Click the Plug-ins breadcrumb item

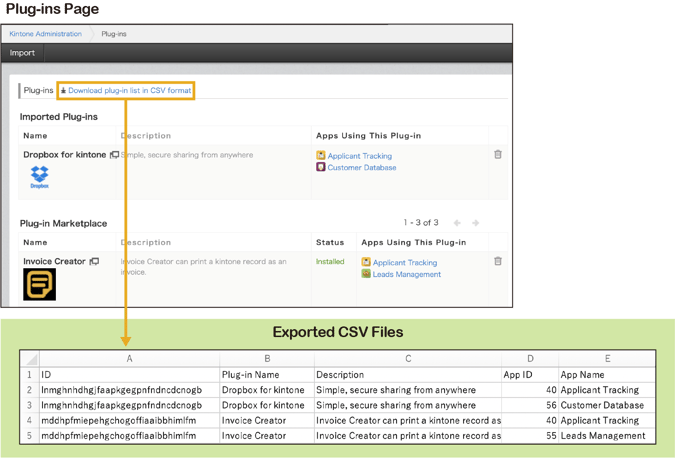(114, 34)
